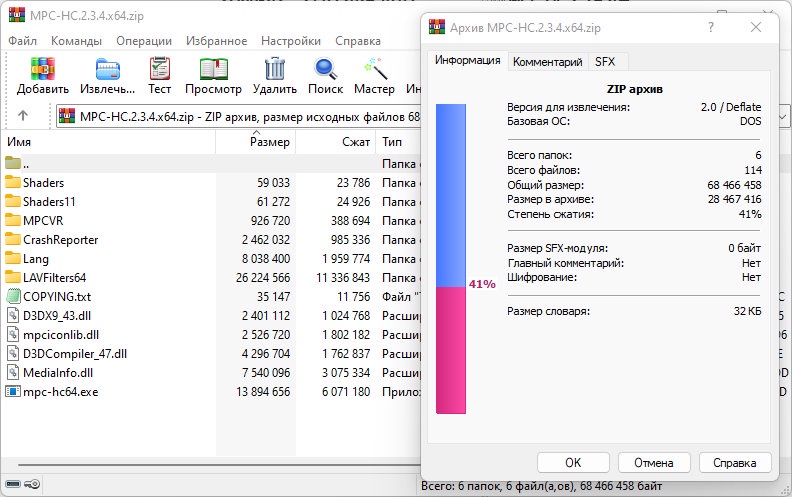Click the D3DX9_43.dll file icon
The height and width of the screenshot is (497, 792).
[13, 316]
